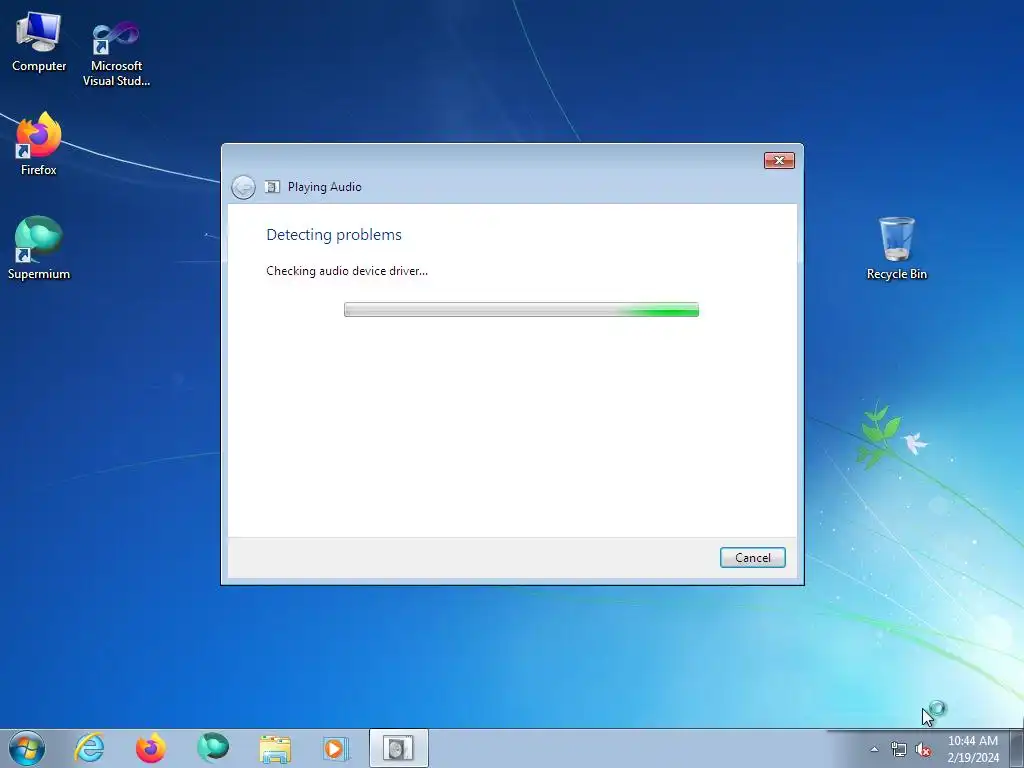Click the troubleshooter taskbar button
Image resolution: width=1024 pixels, height=768 pixels.
click(x=398, y=748)
